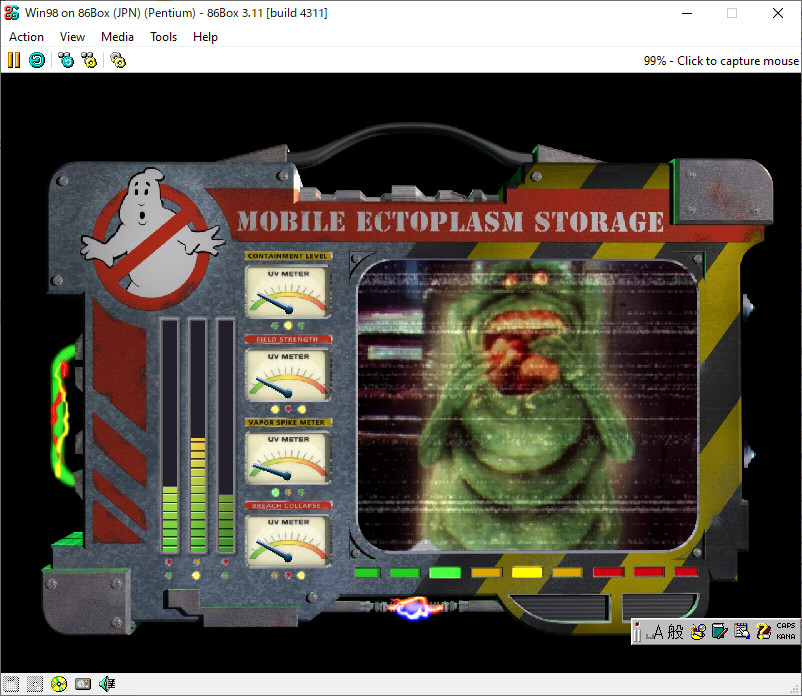
Task: Open the Tools menu
Action: (163, 37)
